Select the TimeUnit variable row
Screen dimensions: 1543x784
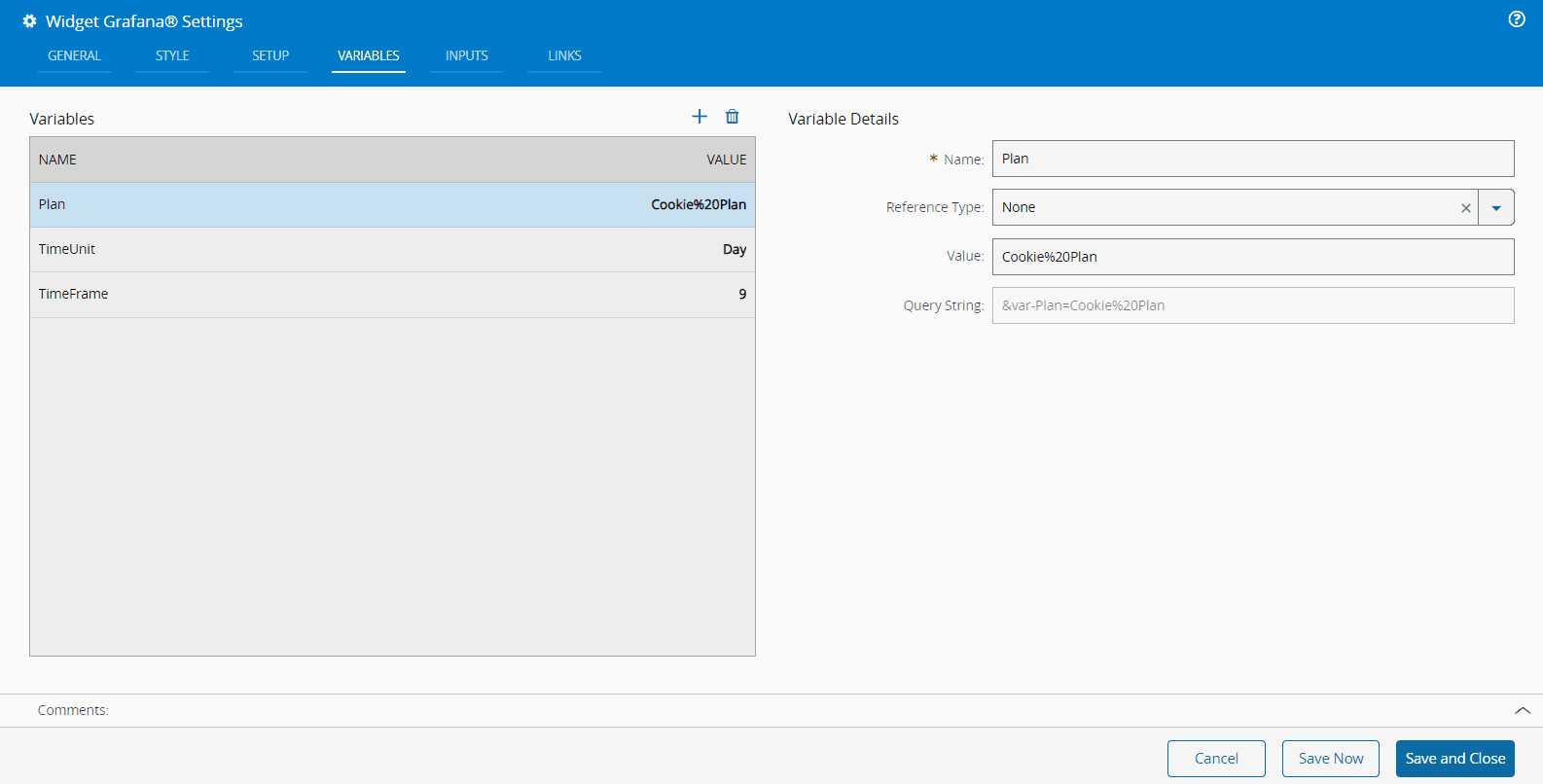392,250
